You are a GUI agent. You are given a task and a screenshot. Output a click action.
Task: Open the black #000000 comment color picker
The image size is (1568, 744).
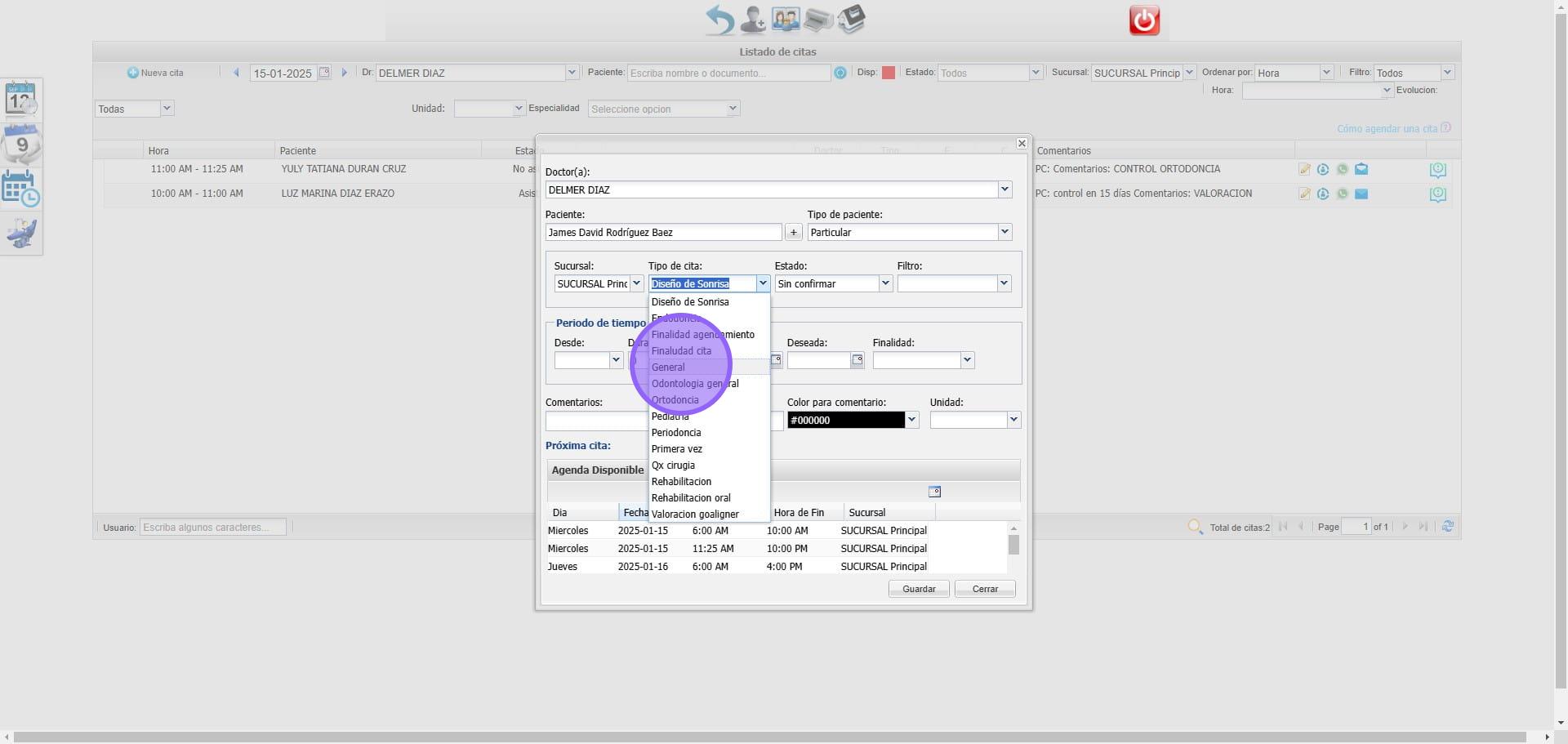coord(911,420)
